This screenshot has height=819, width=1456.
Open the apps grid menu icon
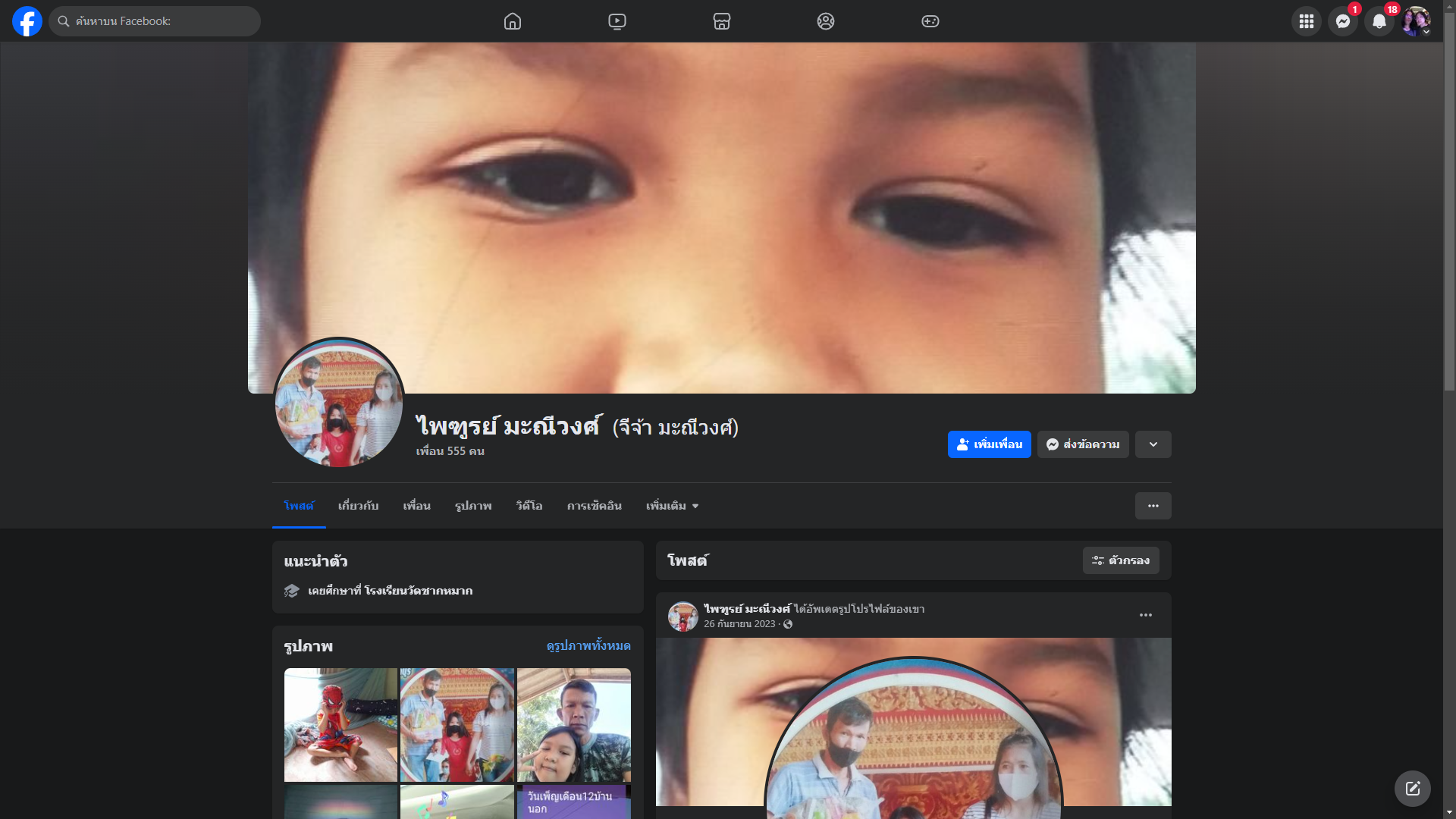[1307, 21]
